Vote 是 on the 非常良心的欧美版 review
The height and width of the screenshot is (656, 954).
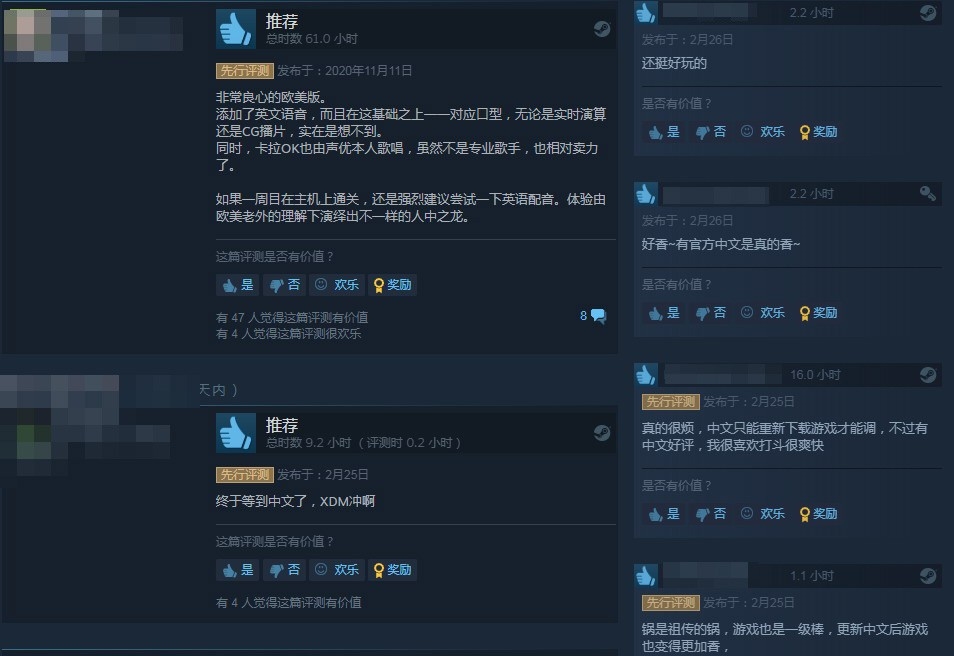click(x=238, y=285)
